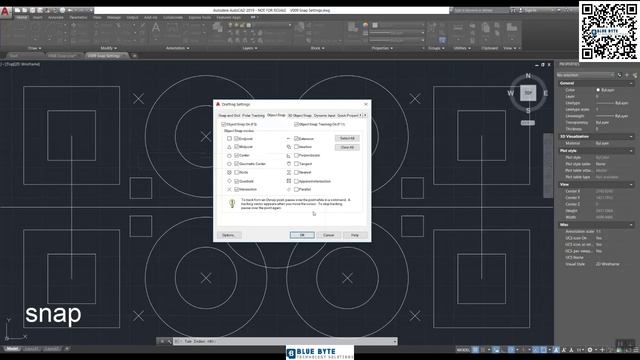Open the Annotate ribbon tab
Viewport: 640px width, 360px height.
[56, 18]
